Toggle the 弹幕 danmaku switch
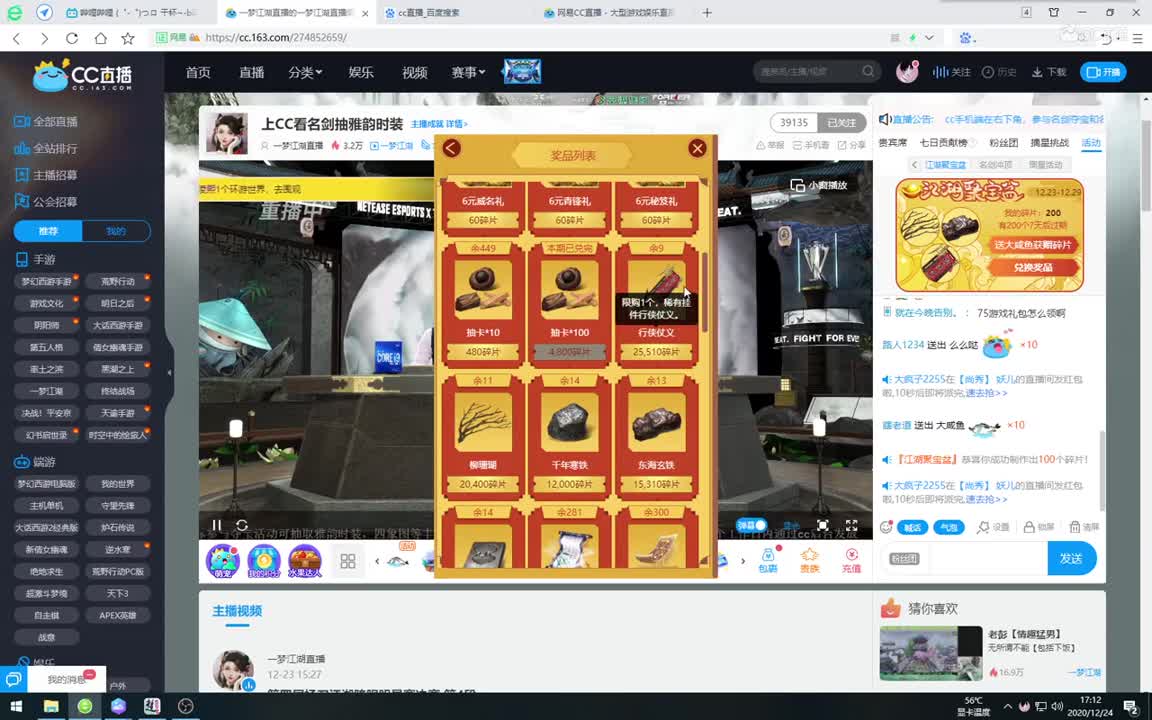1152x720 pixels. point(752,525)
